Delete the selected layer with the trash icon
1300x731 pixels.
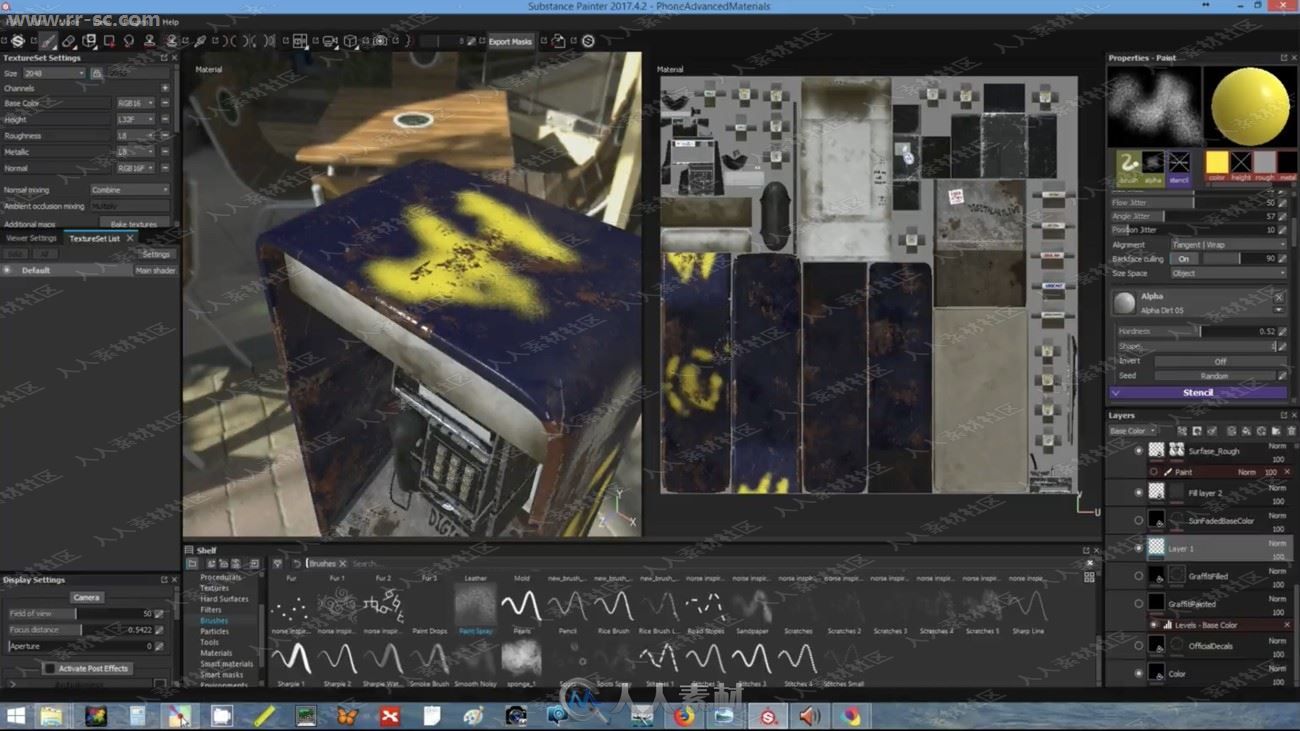click(x=1291, y=431)
